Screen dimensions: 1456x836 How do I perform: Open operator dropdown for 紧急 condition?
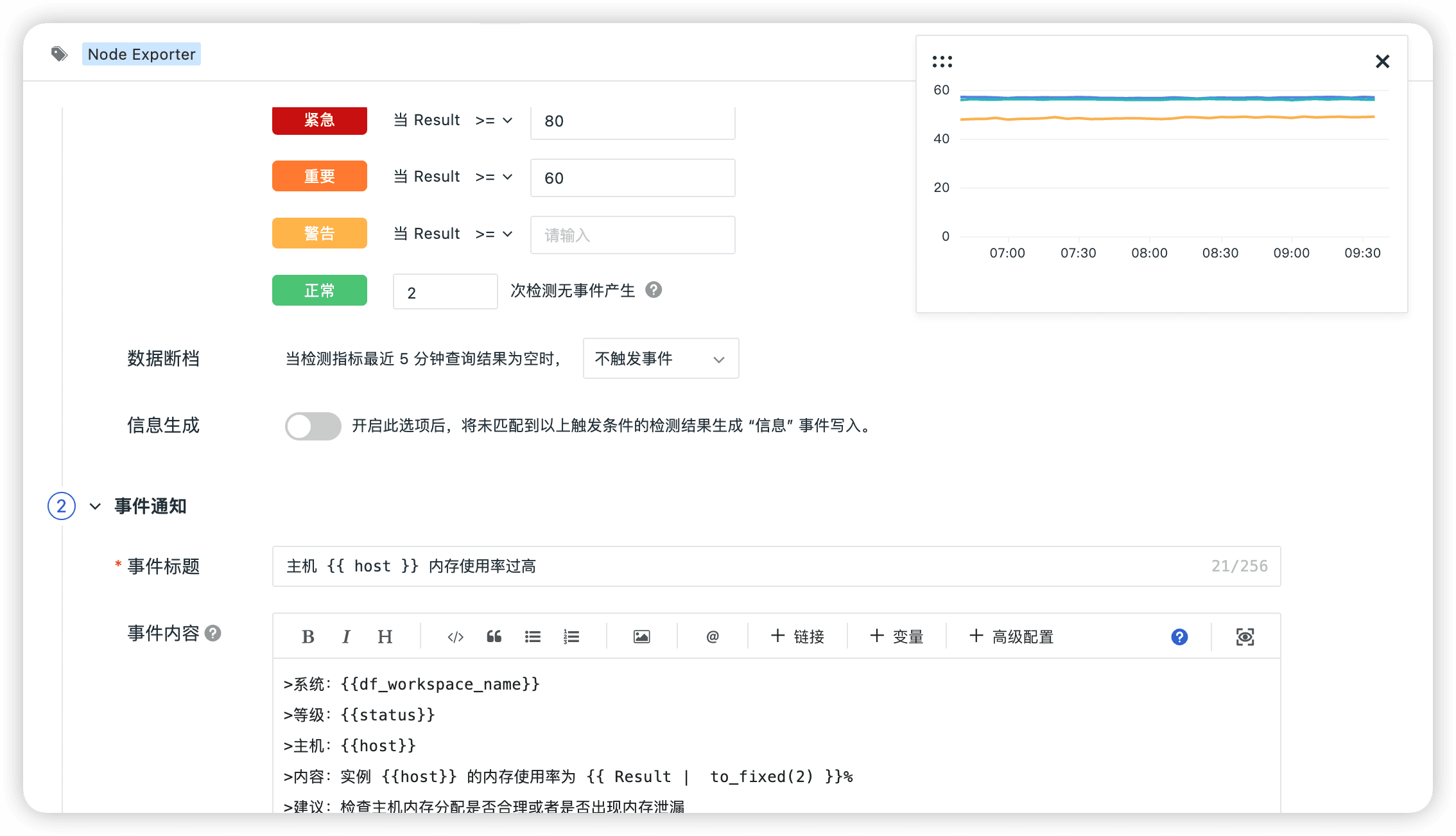(x=494, y=120)
